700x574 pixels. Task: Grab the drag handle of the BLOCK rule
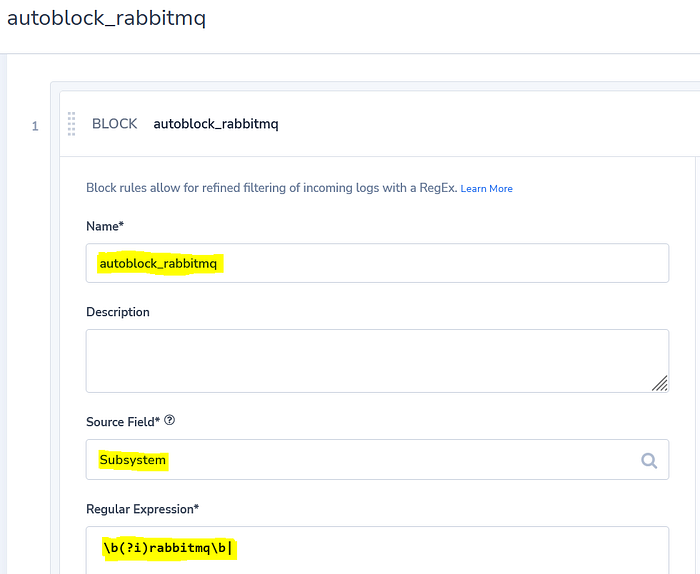click(71, 124)
